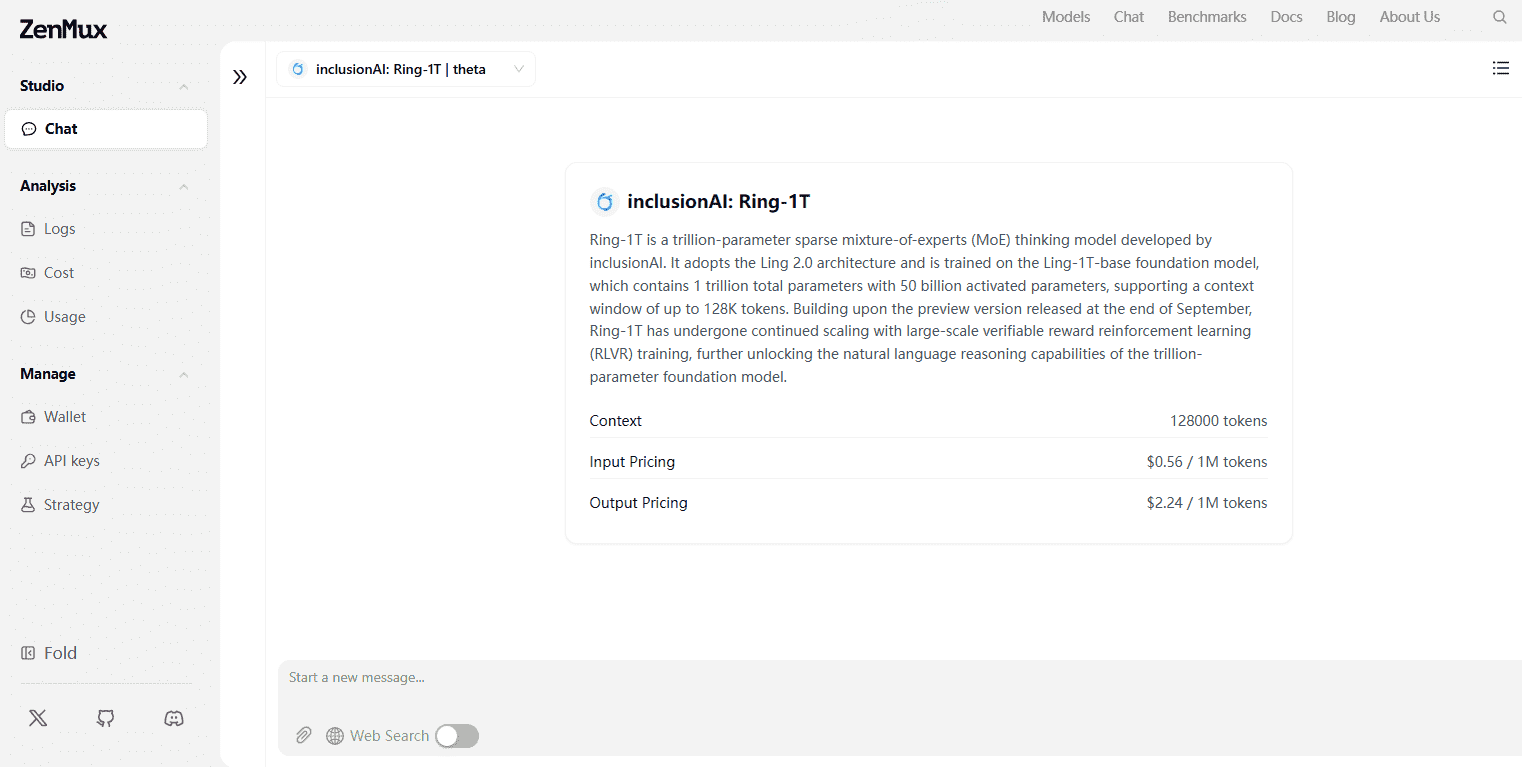Click the 'Studio' section heading text
This screenshot has height=767, width=1522.
(42, 86)
